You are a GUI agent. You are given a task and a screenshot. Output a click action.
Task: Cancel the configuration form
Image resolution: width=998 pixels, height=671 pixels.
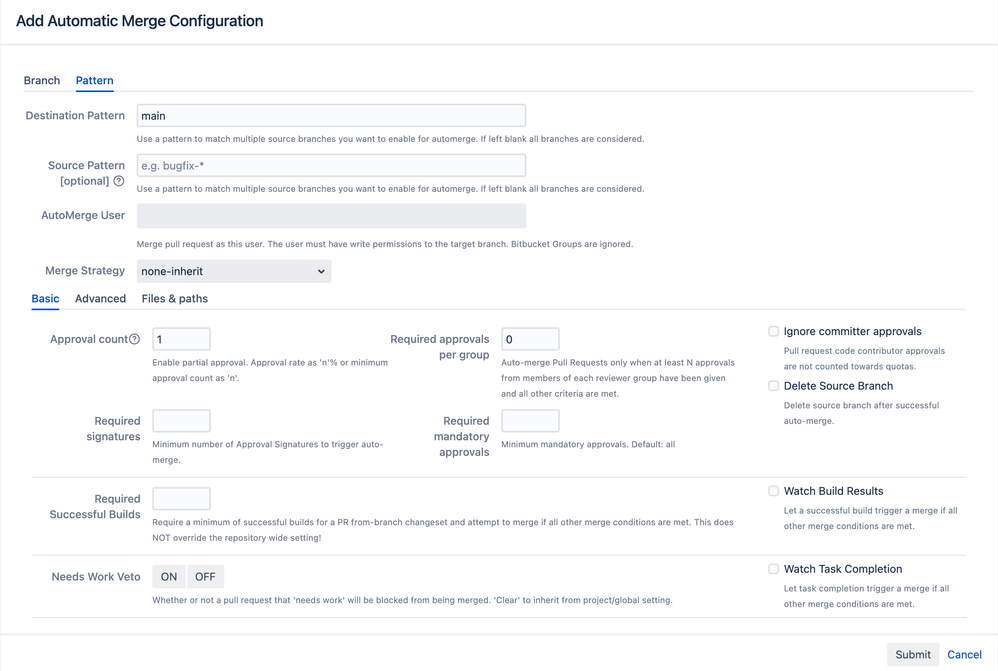[964, 654]
